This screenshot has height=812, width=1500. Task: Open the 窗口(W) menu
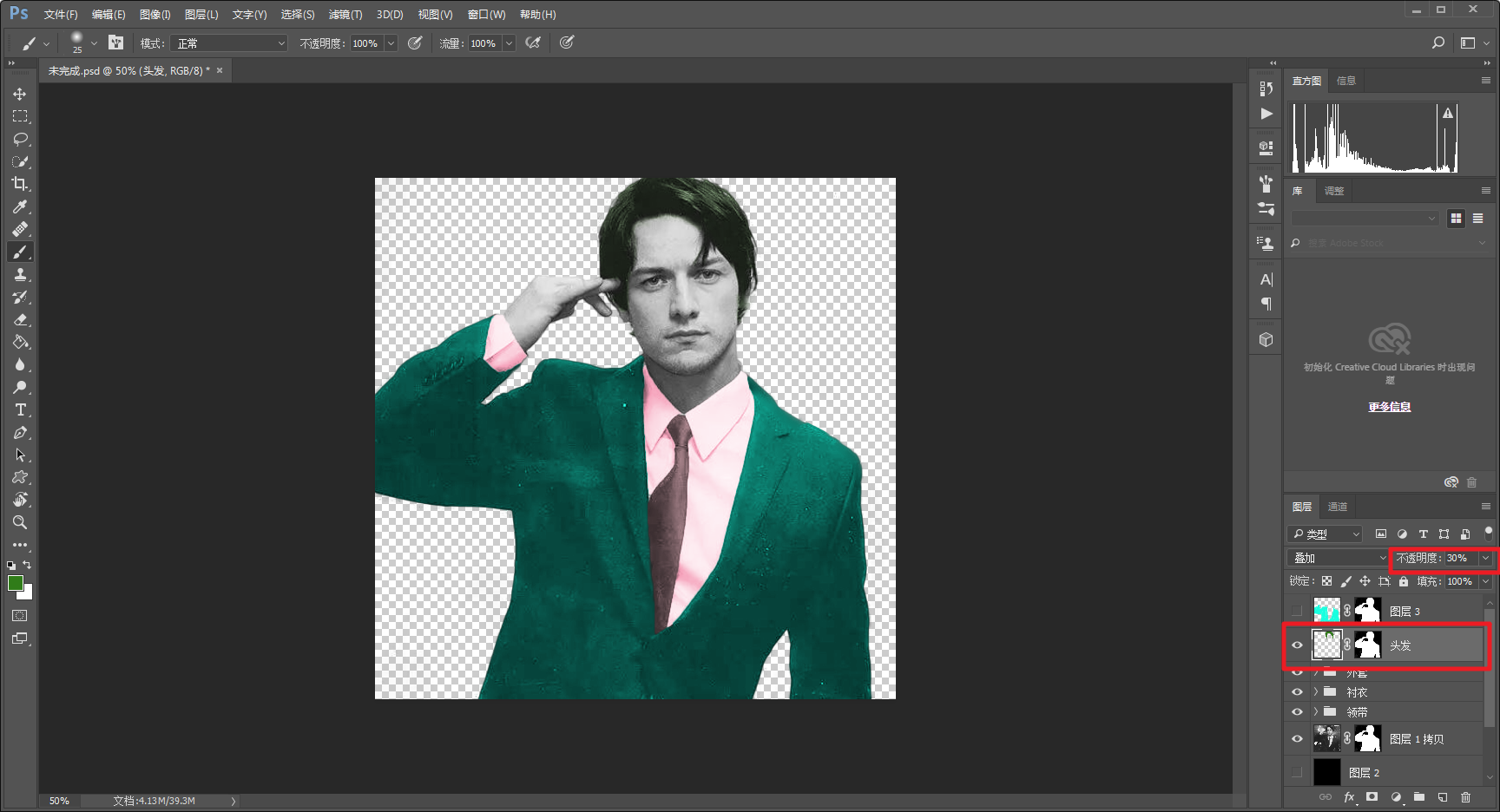pos(486,15)
